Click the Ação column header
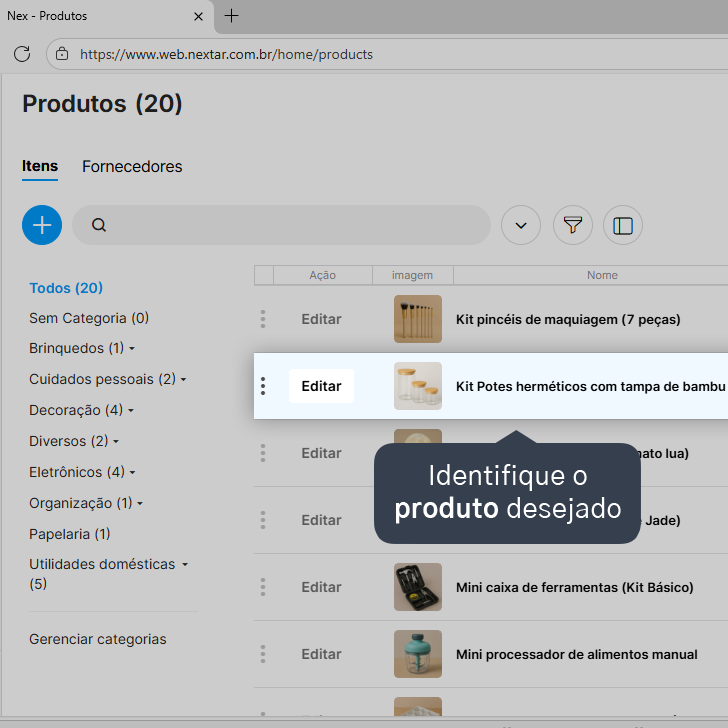The height and width of the screenshot is (728, 728). (323, 275)
